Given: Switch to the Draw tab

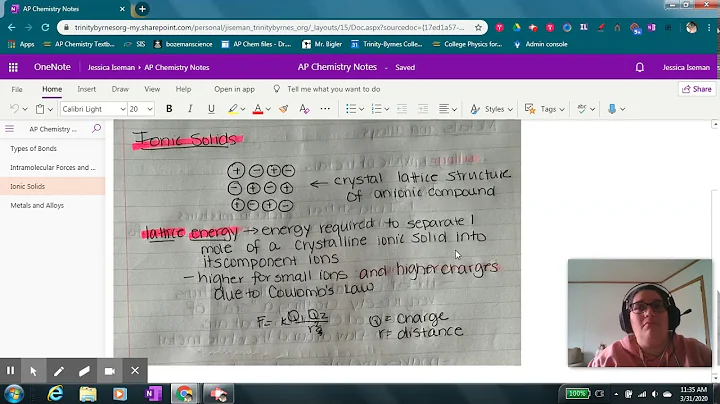Looking at the screenshot, I should (x=120, y=89).
